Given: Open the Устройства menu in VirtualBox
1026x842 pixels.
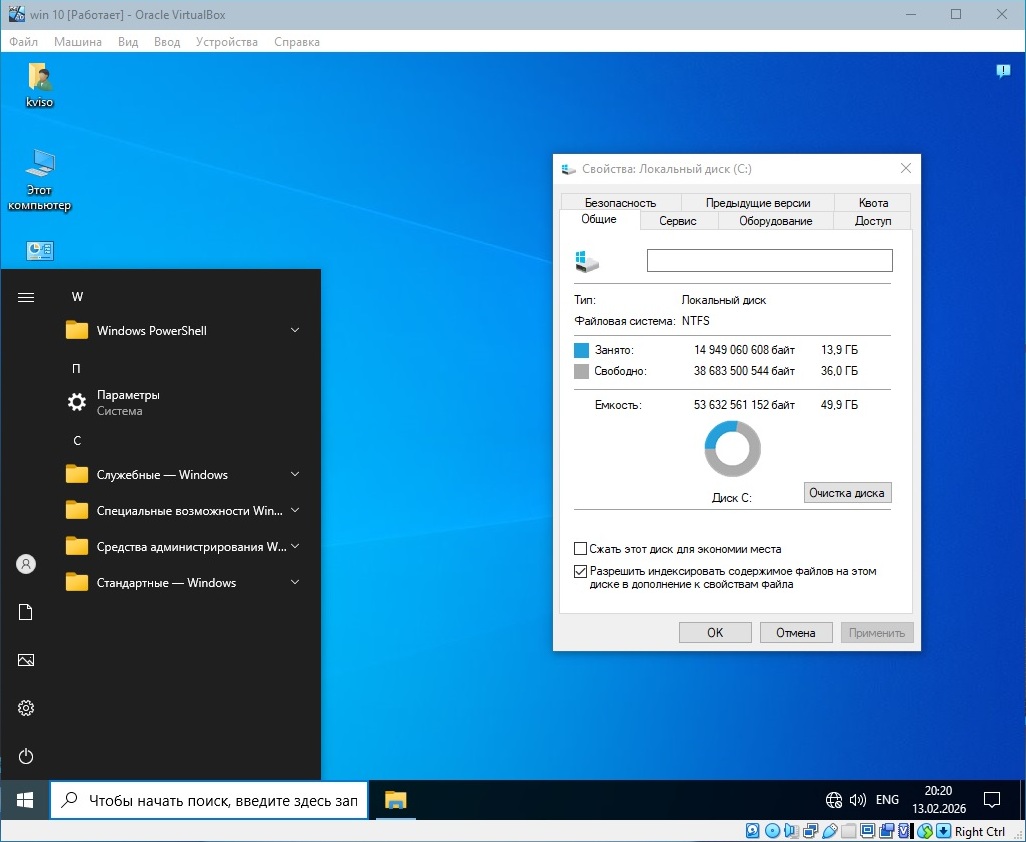Looking at the screenshot, I should (227, 42).
